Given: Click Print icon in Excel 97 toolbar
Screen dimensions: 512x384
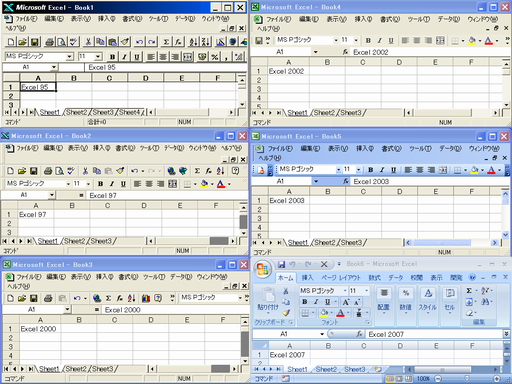Looking at the screenshot, I should coord(48,171).
